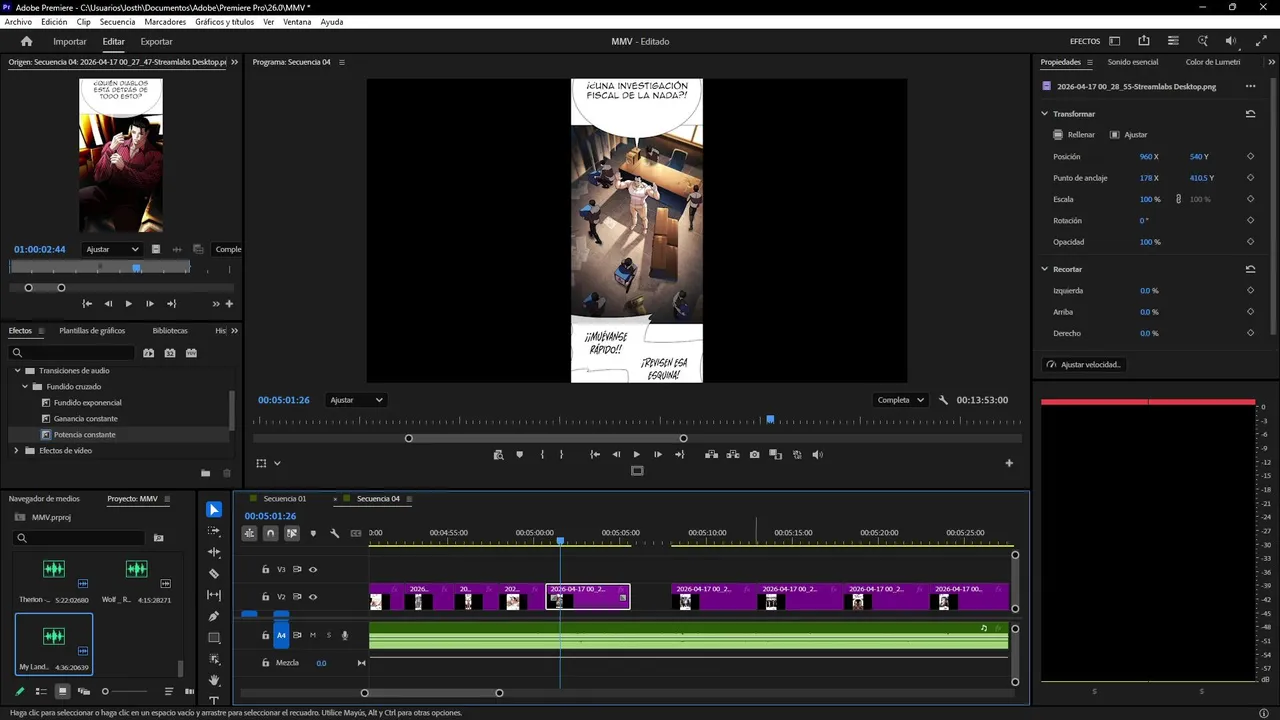Switch to Secuencia 01 timeline tab
This screenshot has height=720, width=1280.
coord(285,499)
